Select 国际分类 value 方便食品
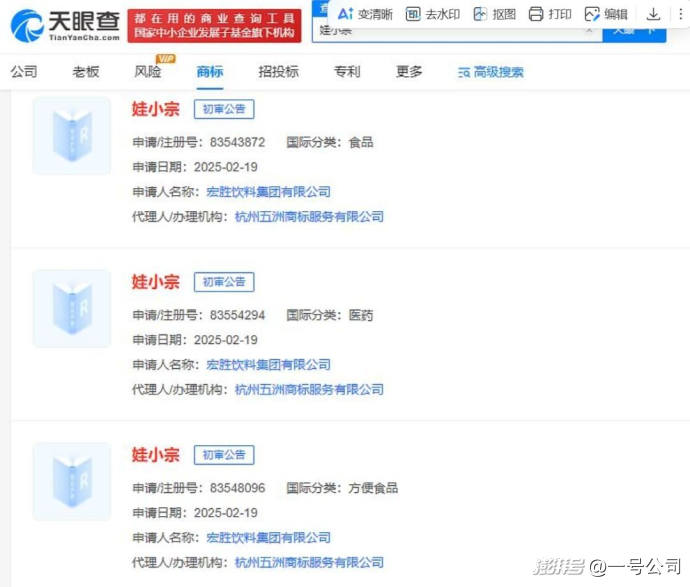The image size is (690, 587). [x=373, y=488]
